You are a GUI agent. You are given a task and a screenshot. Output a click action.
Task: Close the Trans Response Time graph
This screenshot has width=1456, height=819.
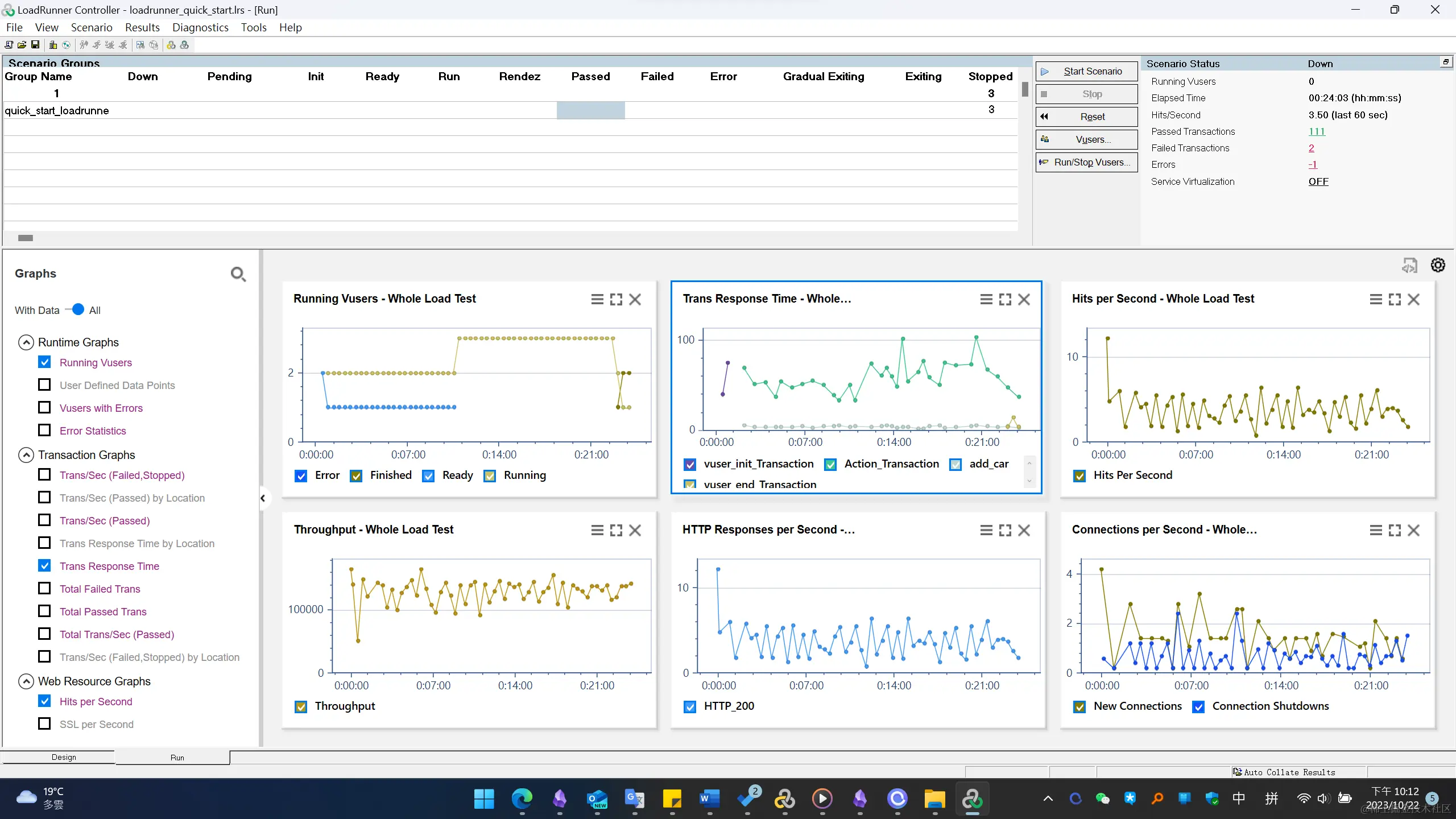(x=1024, y=299)
